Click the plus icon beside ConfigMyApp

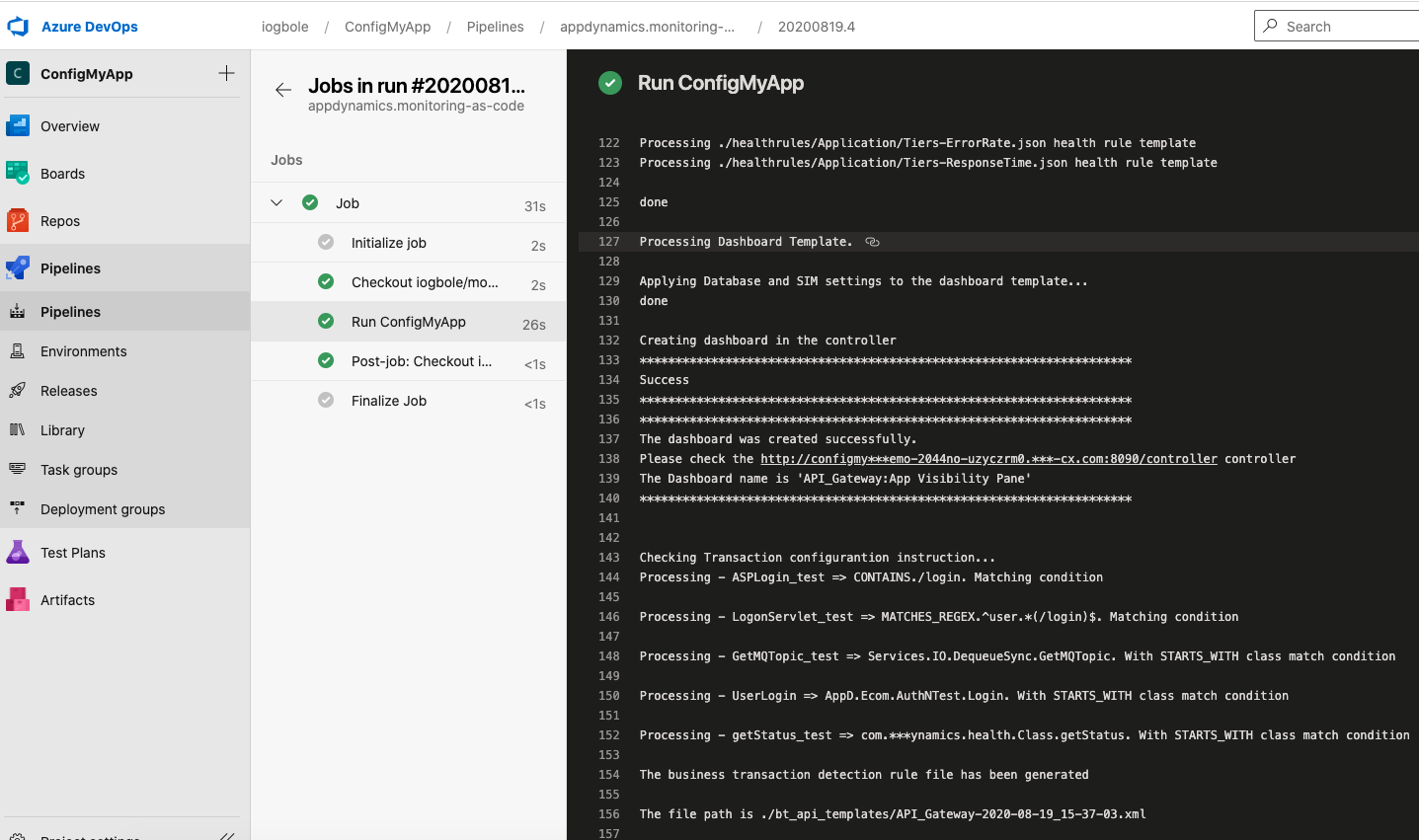click(x=226, y=73)
